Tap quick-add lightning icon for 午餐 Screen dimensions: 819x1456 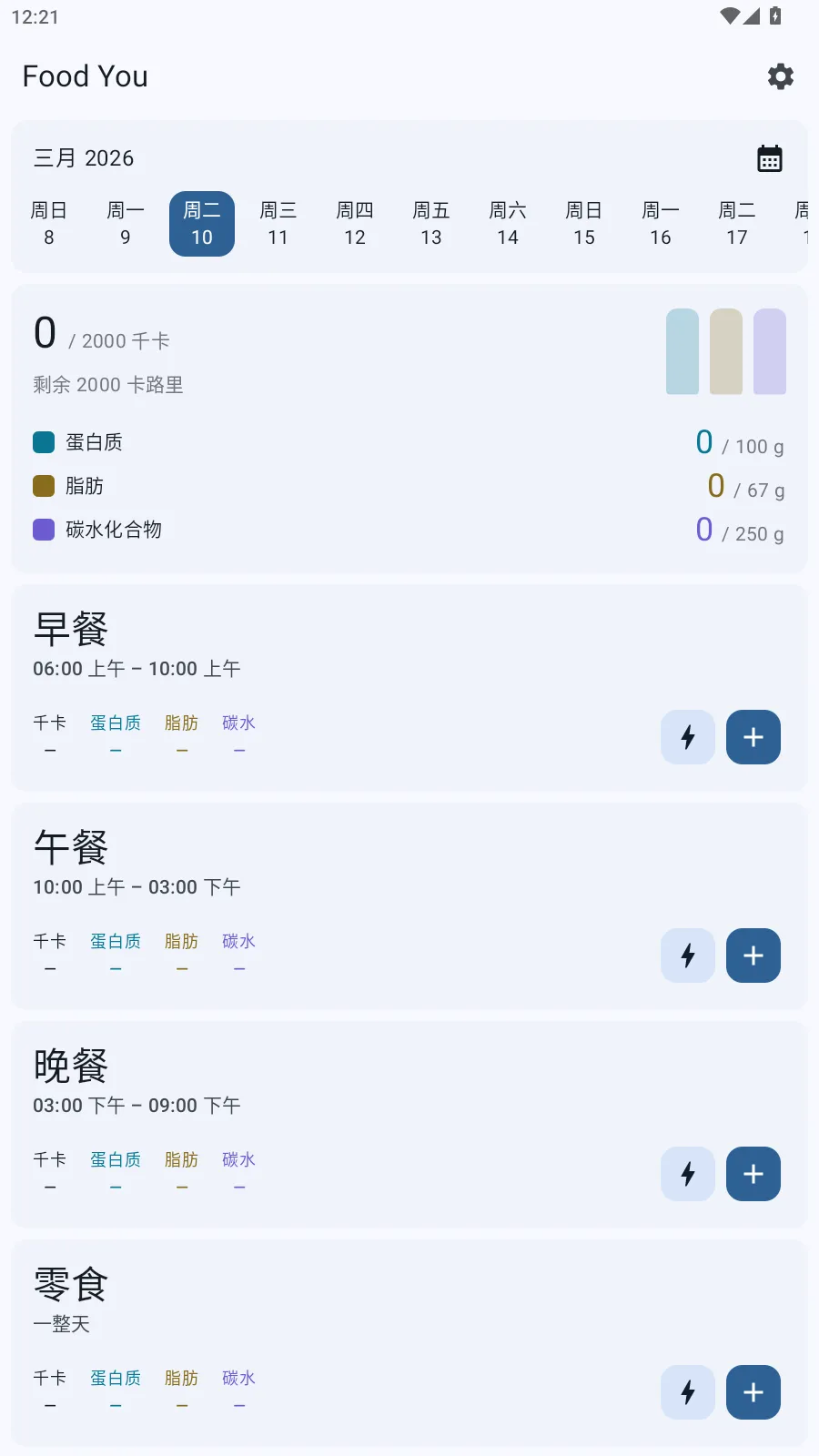click(688, 955)
